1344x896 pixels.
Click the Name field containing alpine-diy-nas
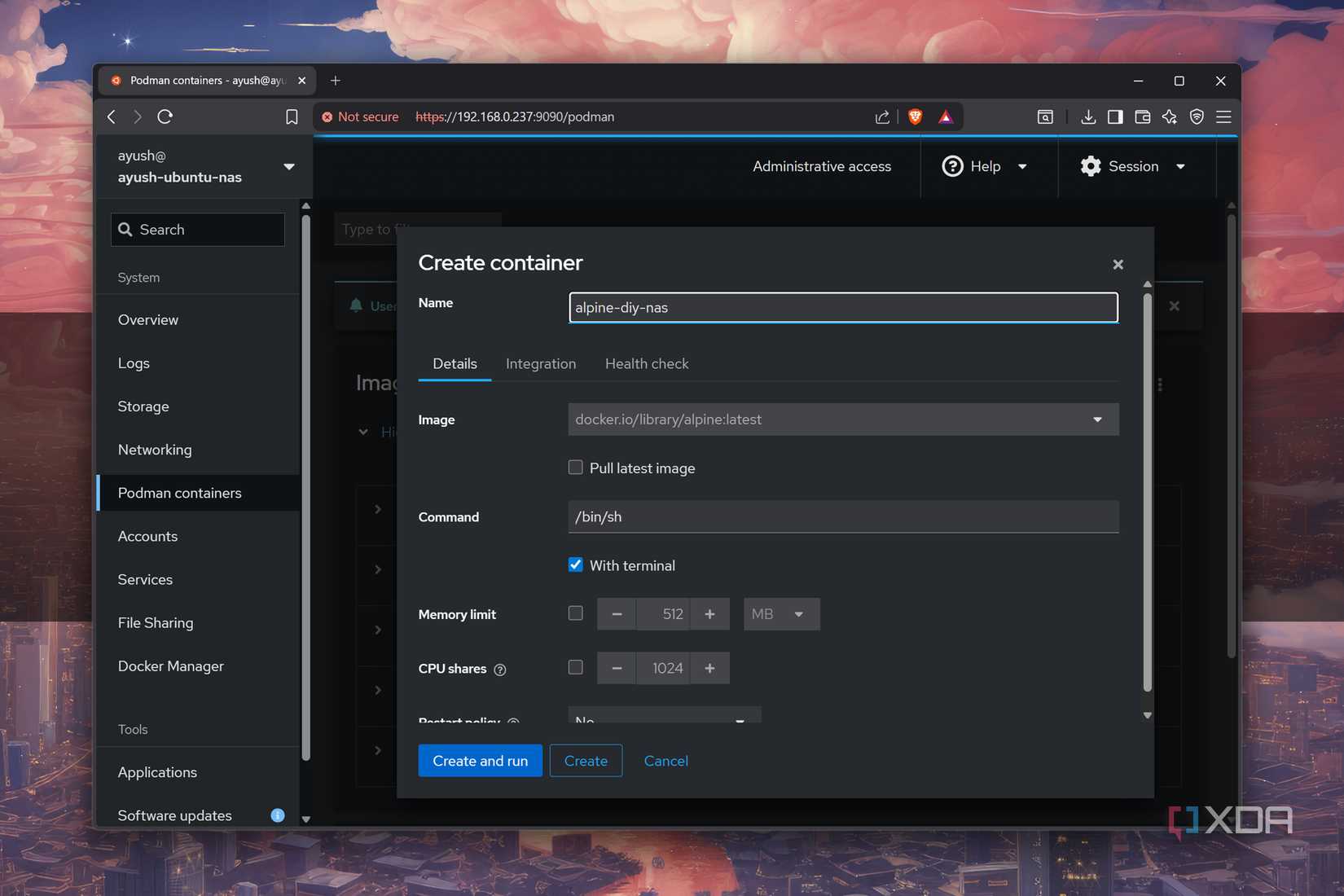(x=843, y=307)
